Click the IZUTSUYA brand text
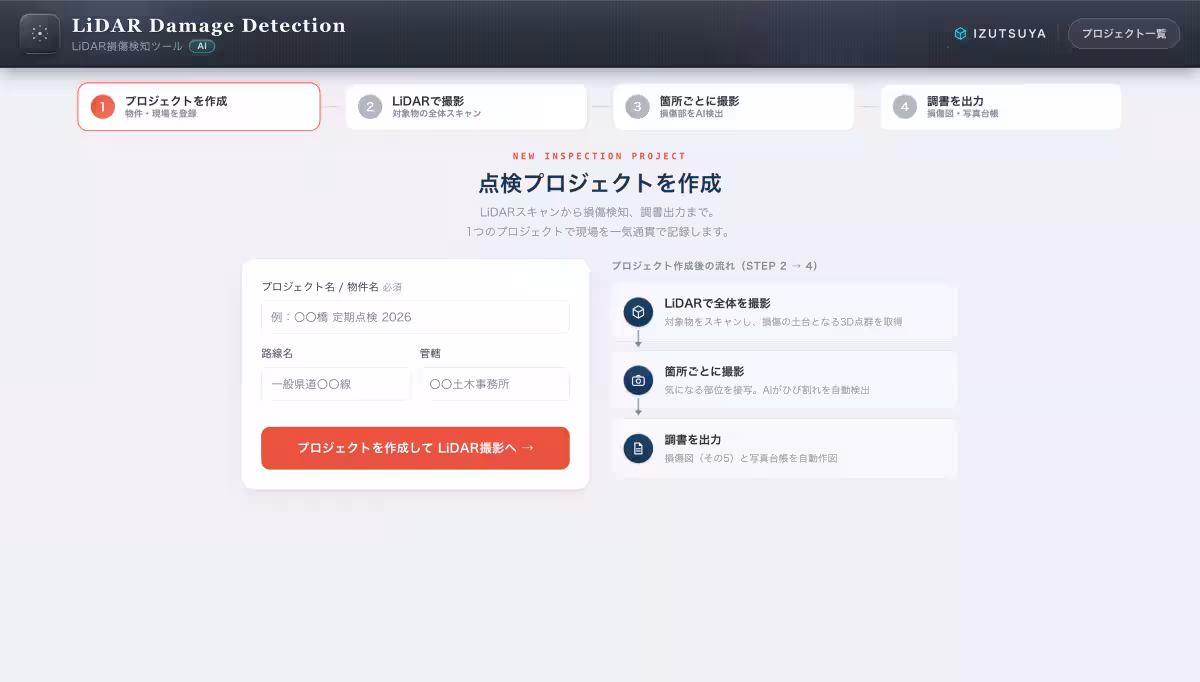Screen dimensions: 1200x682 pyautogui.click(x=1010, y=33)
